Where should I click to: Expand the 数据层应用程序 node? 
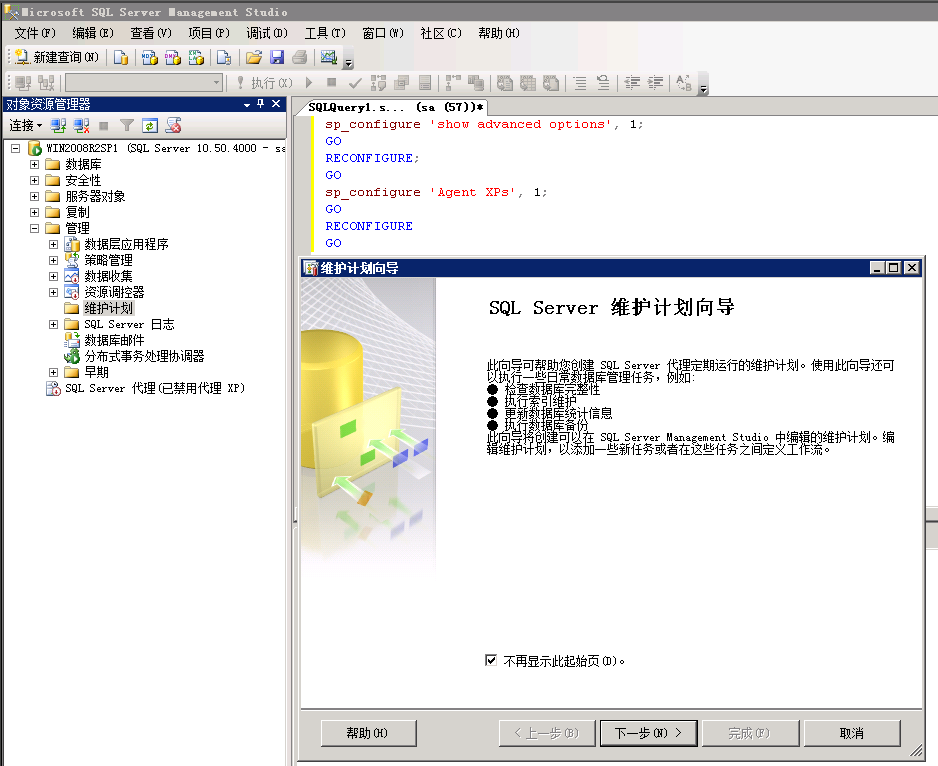tap(53, 244)
